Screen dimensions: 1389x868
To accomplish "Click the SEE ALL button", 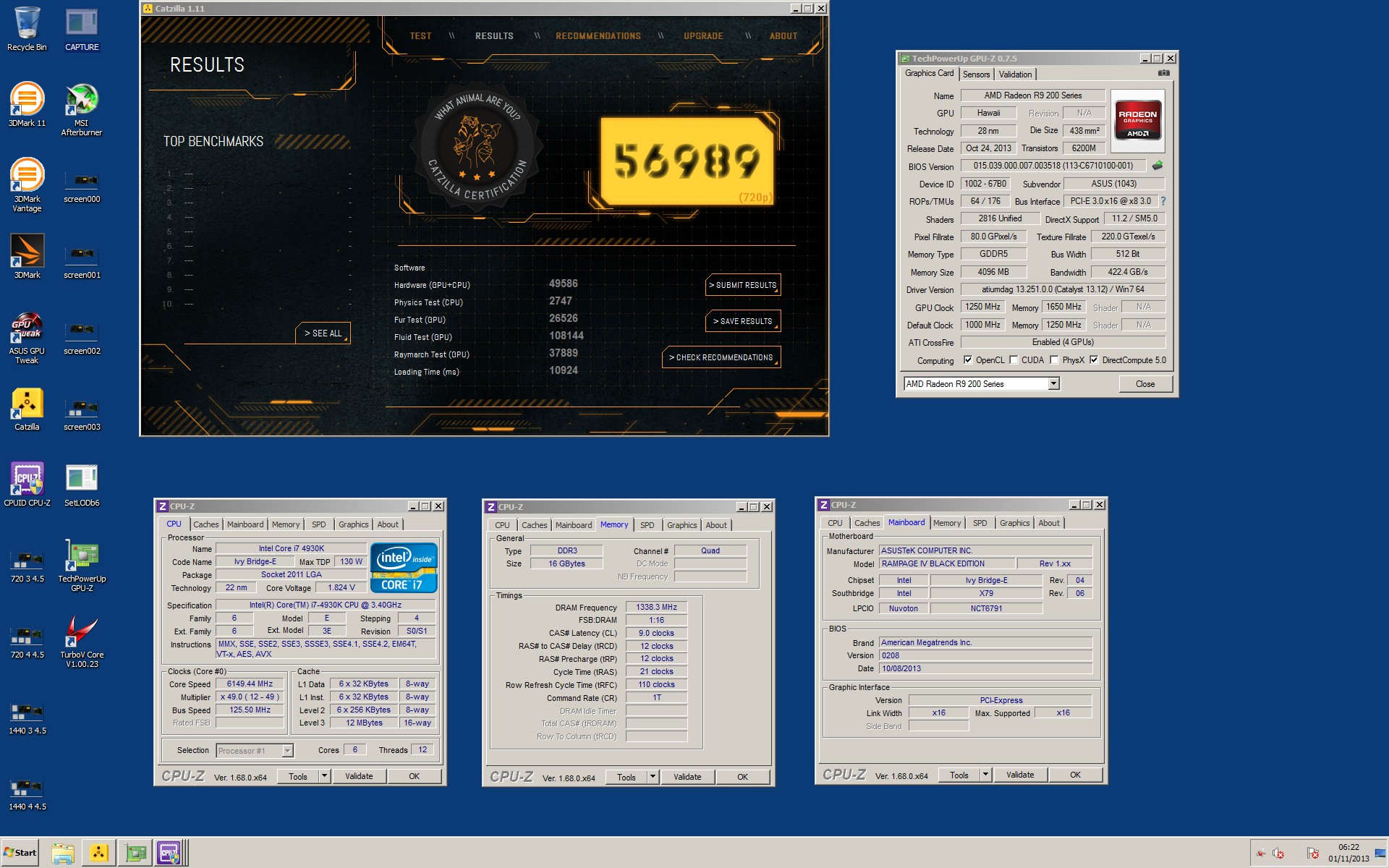I will click(x=323, y=333).
